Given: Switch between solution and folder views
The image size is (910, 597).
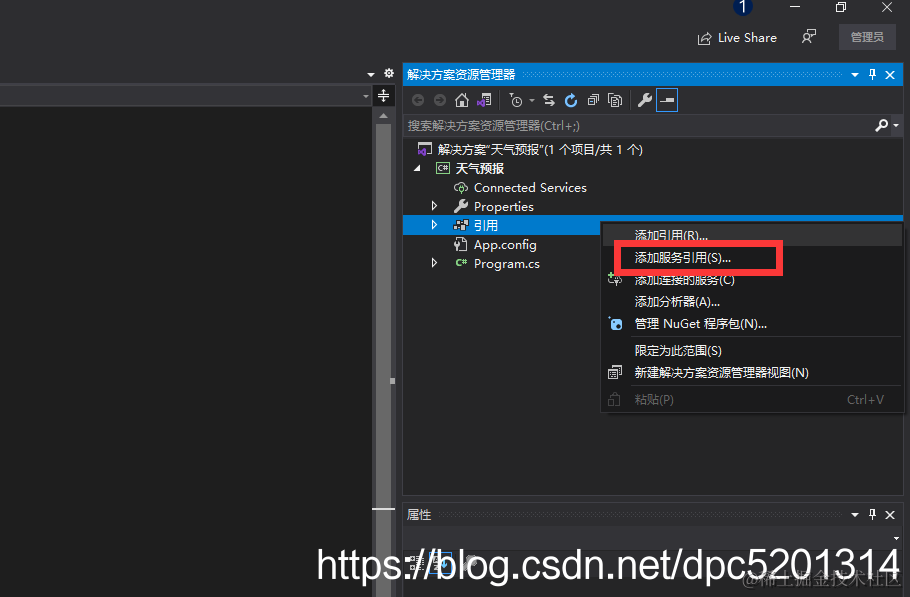Looking at the screenshot, I should (x=484, y=100).
